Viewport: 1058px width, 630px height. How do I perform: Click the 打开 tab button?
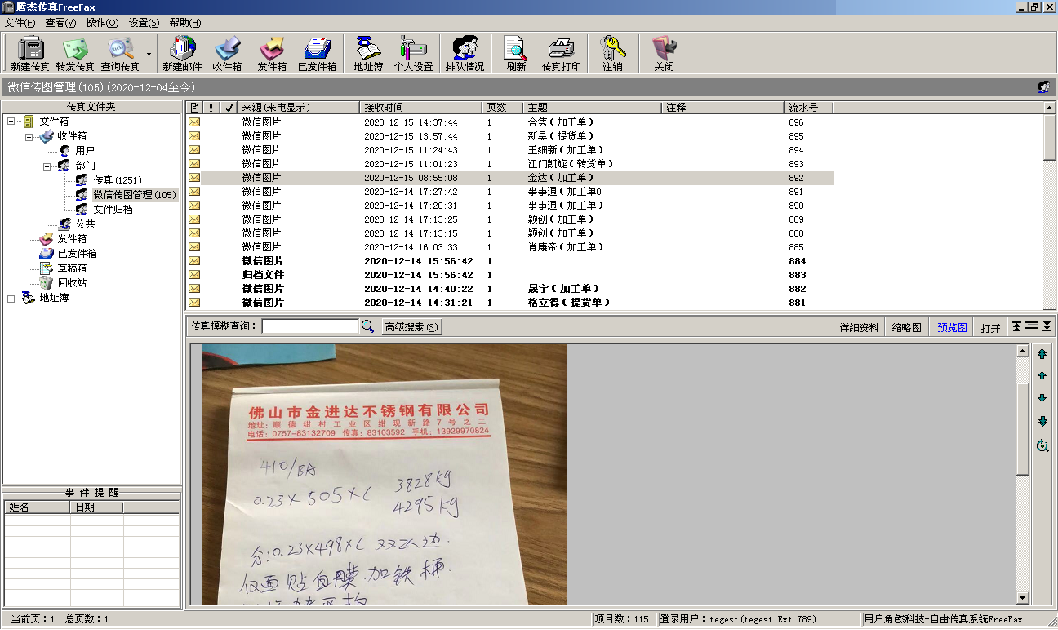point(991,328)
